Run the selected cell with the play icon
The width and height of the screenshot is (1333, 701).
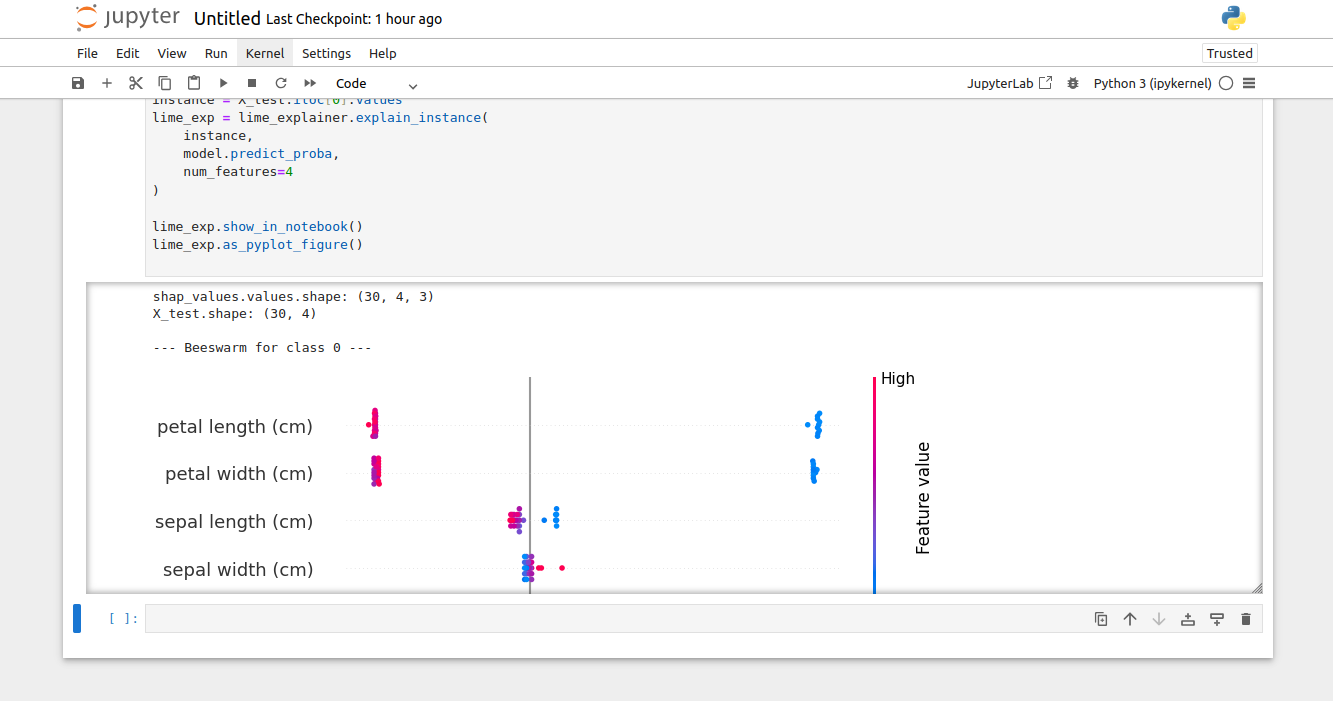(x=223, y=83)
